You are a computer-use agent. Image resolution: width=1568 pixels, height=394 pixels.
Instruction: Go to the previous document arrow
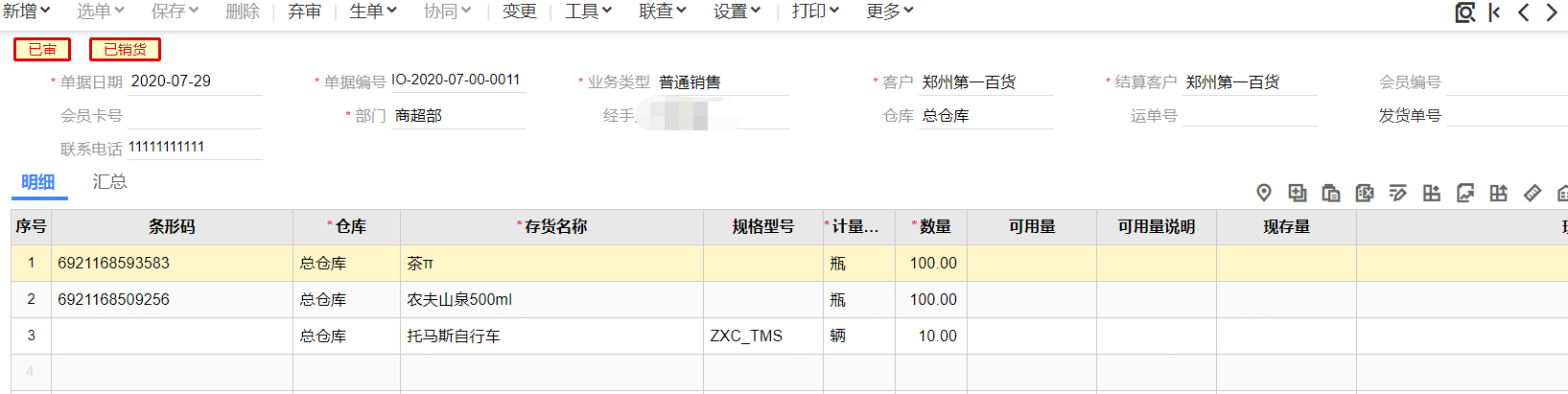[1523, 12]
